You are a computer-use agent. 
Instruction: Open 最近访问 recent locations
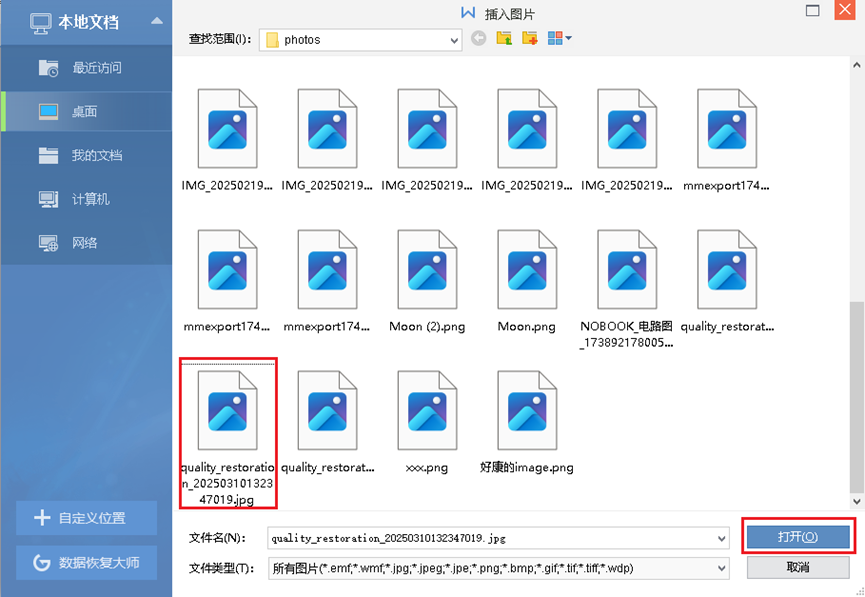click(96, 68)
